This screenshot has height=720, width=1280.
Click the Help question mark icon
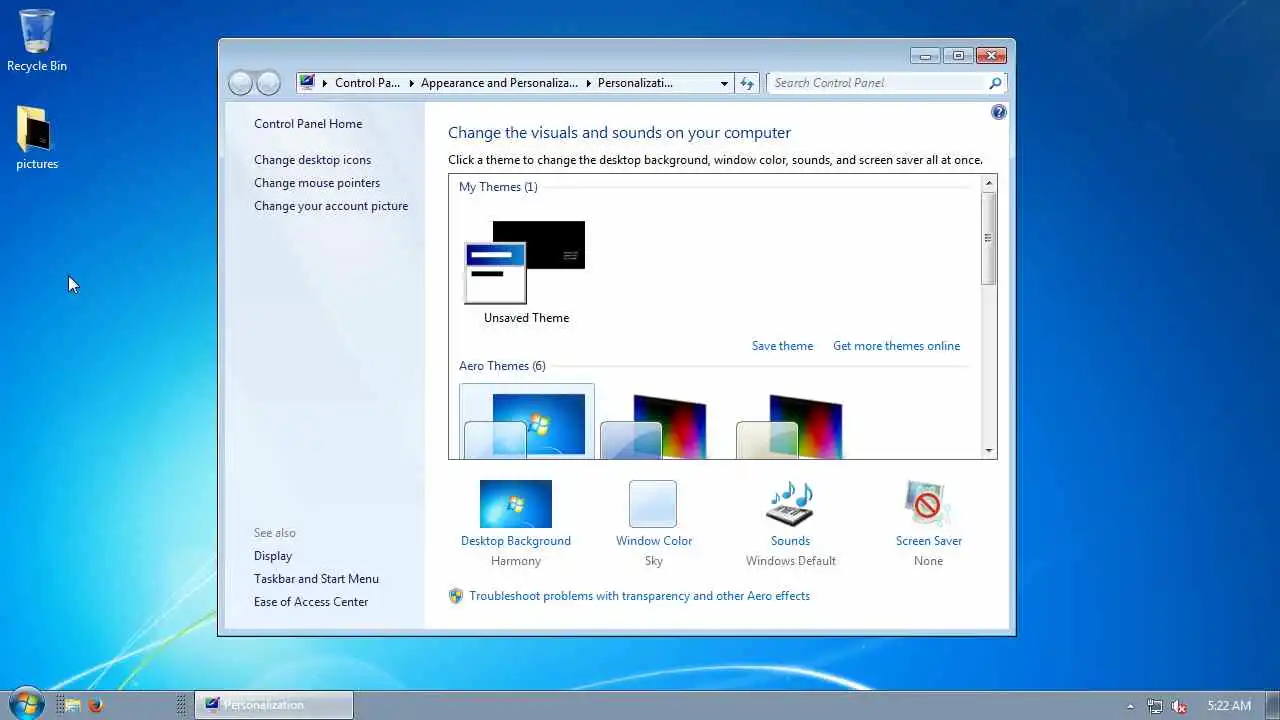[998, 112]
